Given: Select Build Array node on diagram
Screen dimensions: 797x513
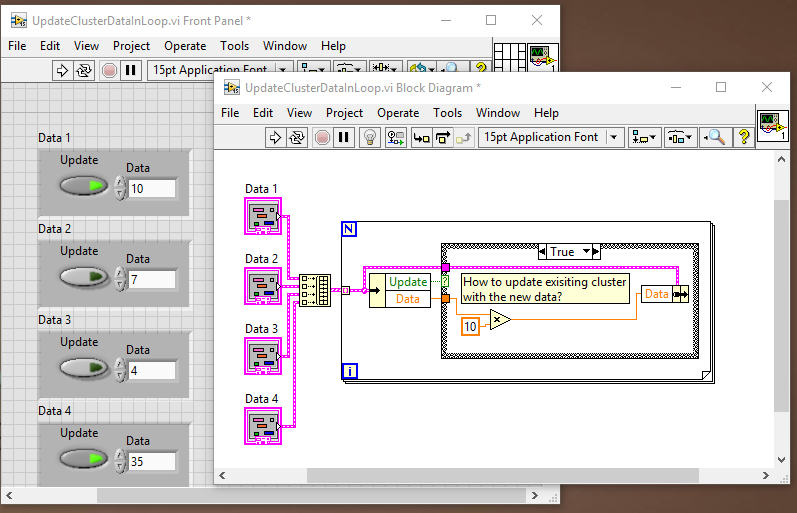Looking at the screenshot, I should tap(315, 290).
